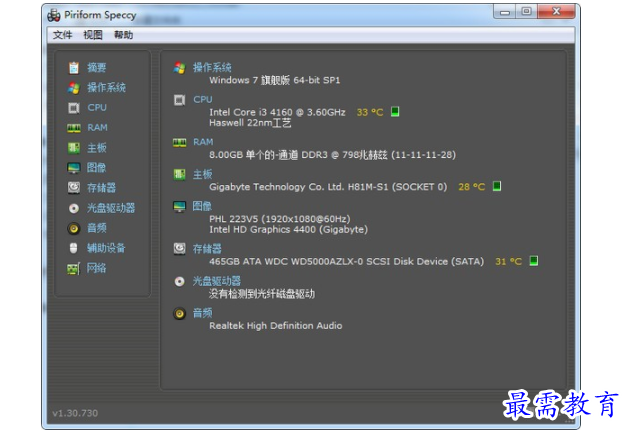The height and width of the screenshot is (436, 627).
Task: Click hard drive icon beside 存储器 in summary
Action: 180,249
